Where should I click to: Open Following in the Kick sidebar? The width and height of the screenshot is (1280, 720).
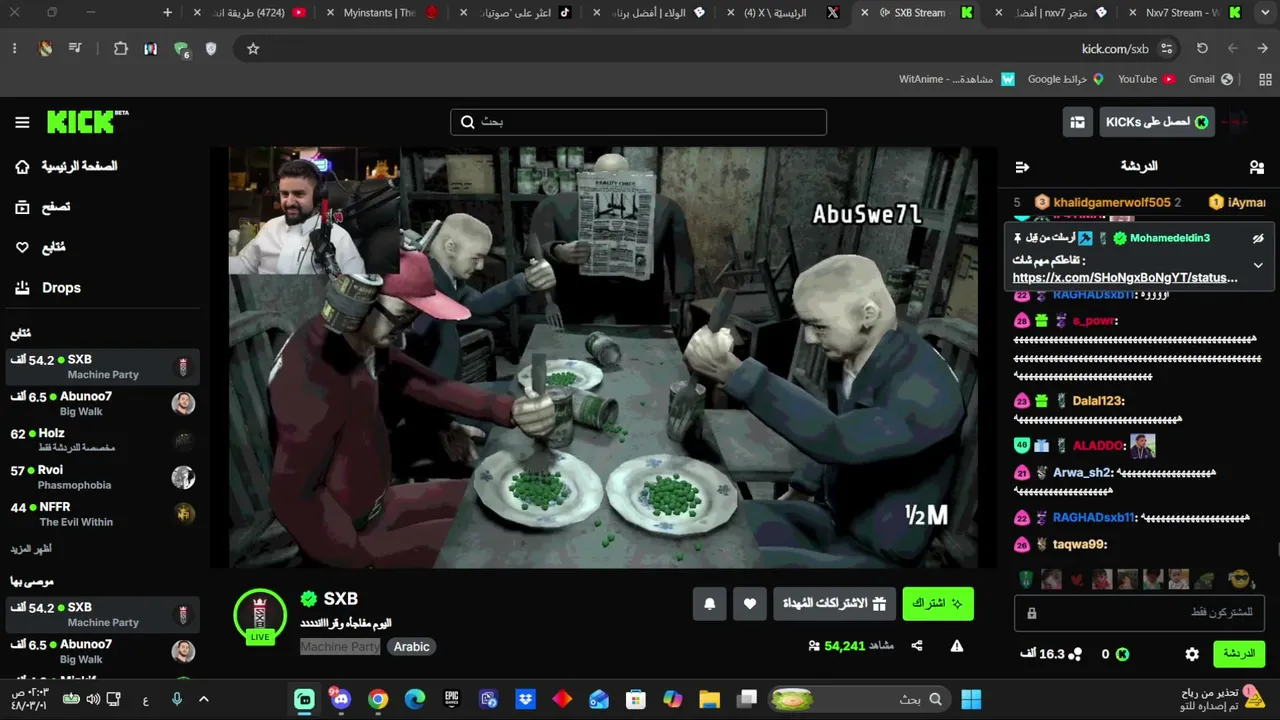pos(40,247)
